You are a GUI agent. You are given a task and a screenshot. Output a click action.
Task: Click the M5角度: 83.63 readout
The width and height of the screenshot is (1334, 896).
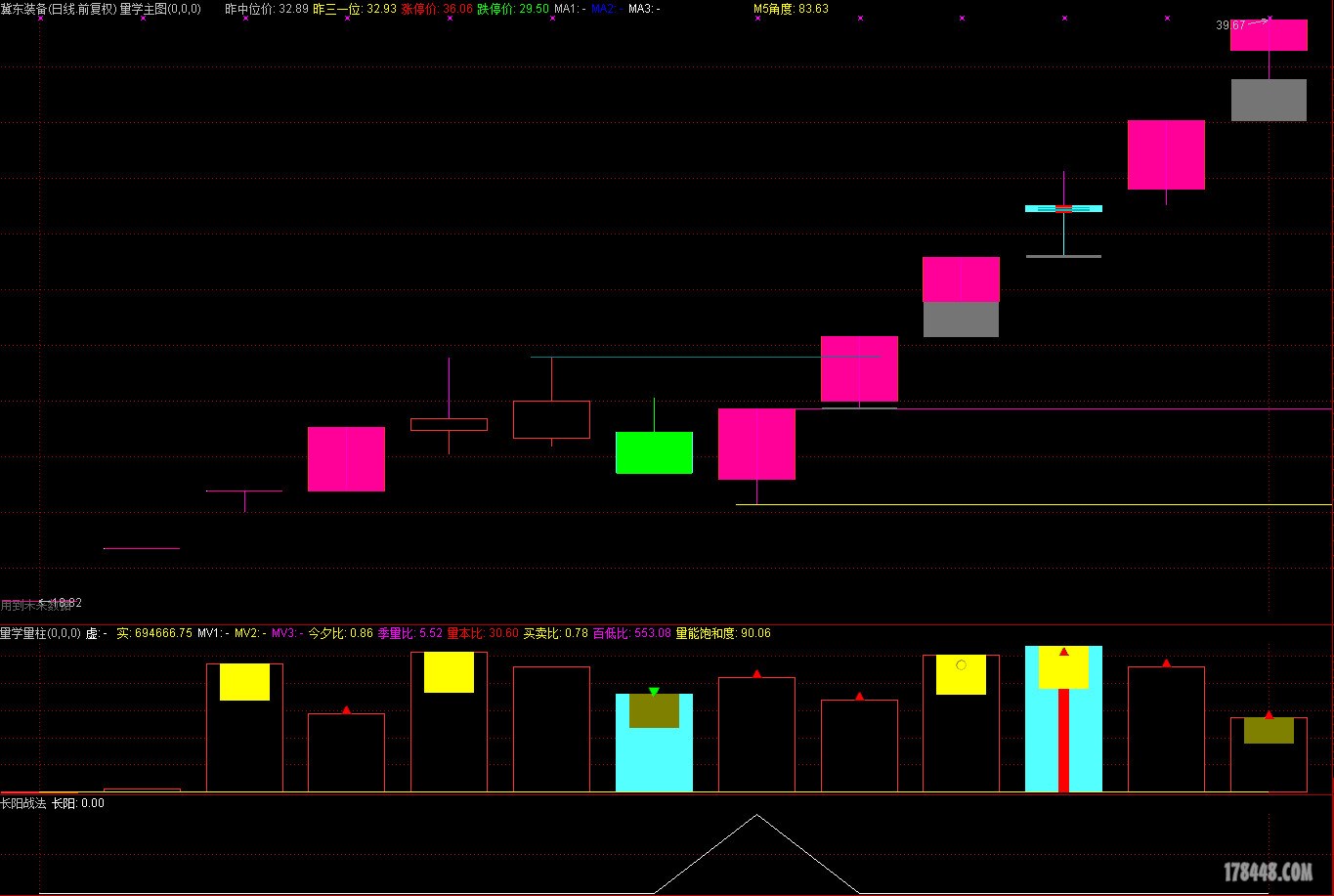[791, 9]
